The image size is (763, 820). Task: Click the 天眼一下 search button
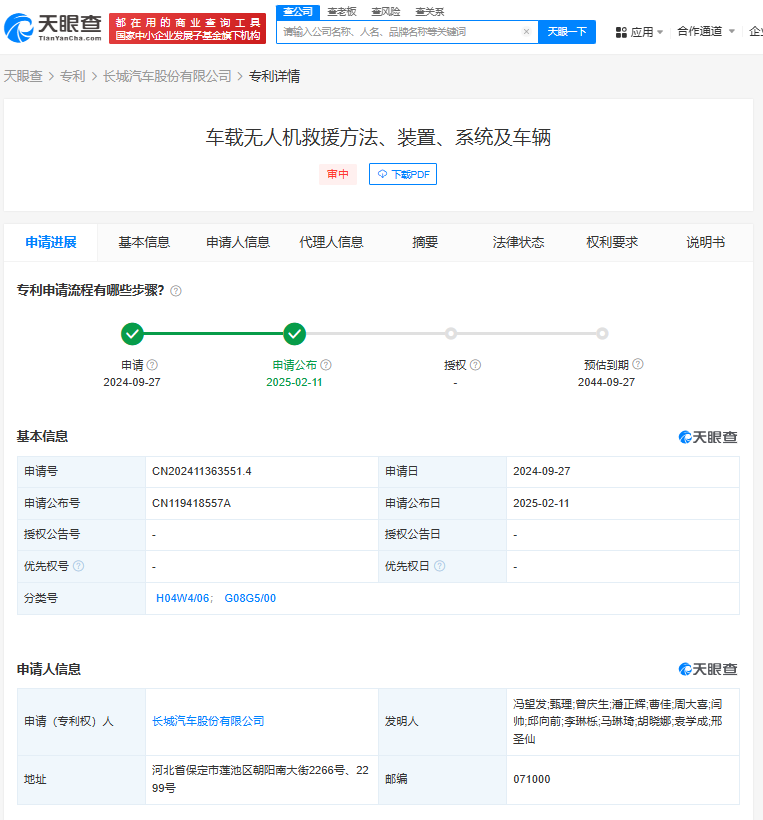pos(567,32)
